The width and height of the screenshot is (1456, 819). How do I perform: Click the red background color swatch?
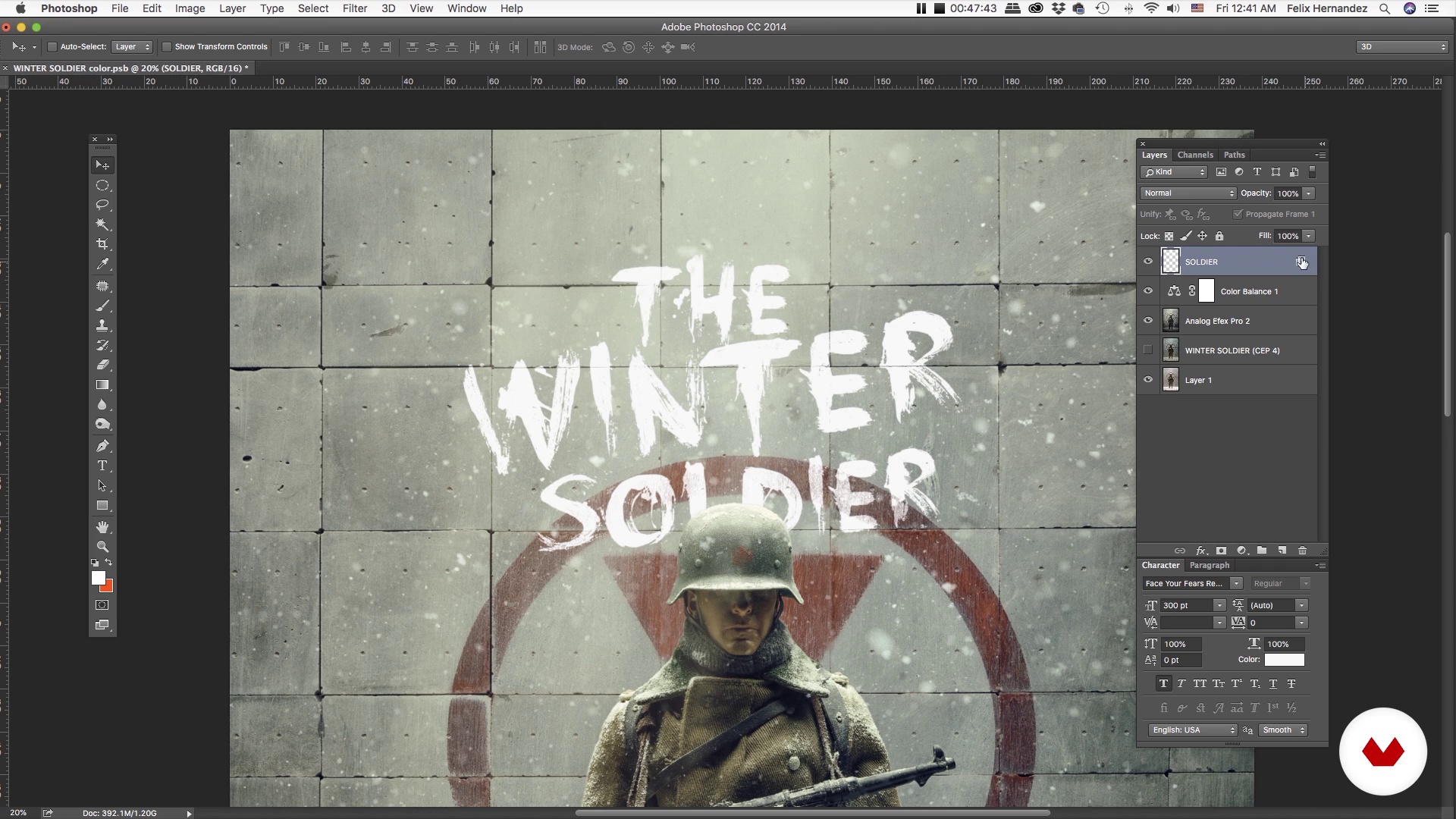point(108,587)
